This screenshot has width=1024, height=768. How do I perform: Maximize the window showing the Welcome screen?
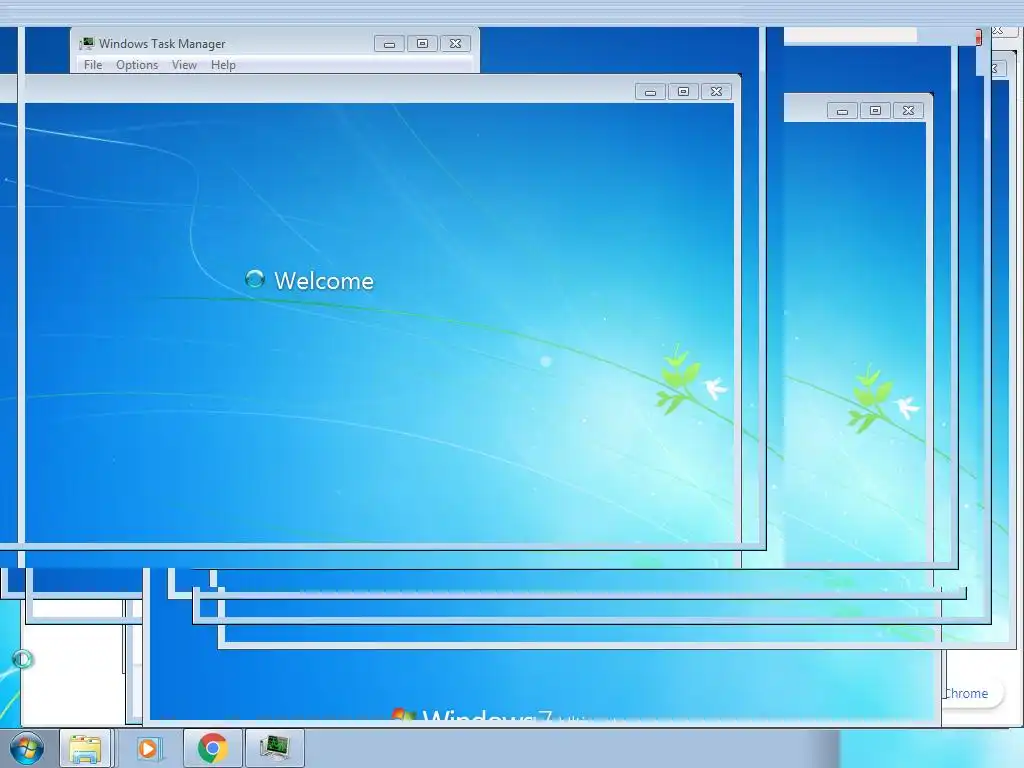(683, 92)
